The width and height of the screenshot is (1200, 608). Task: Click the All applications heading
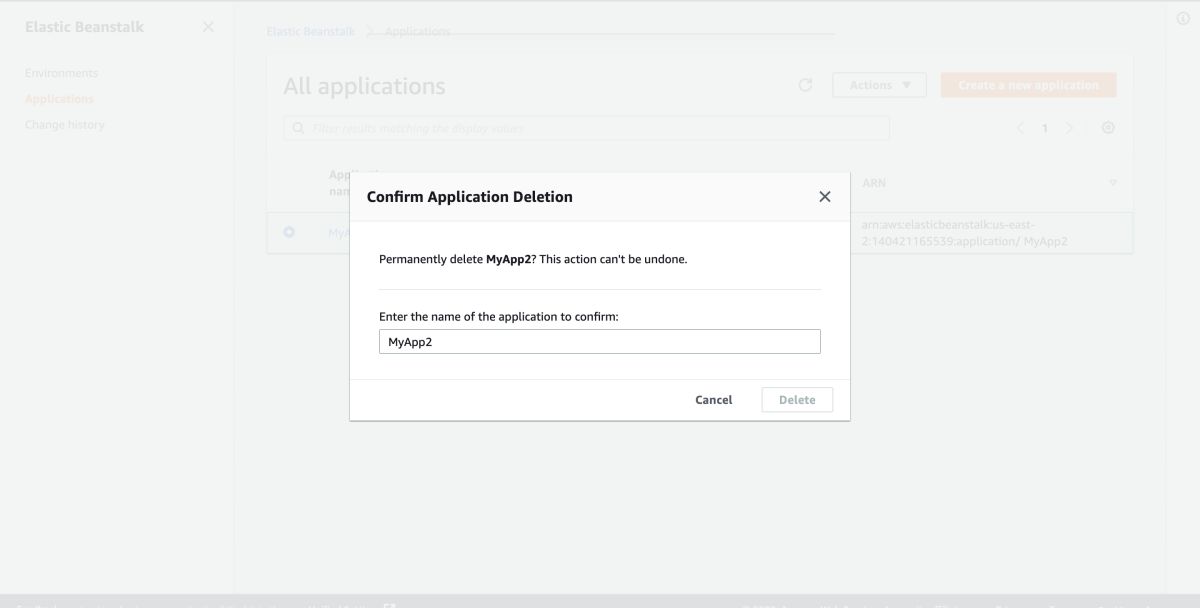click(364, 86)
